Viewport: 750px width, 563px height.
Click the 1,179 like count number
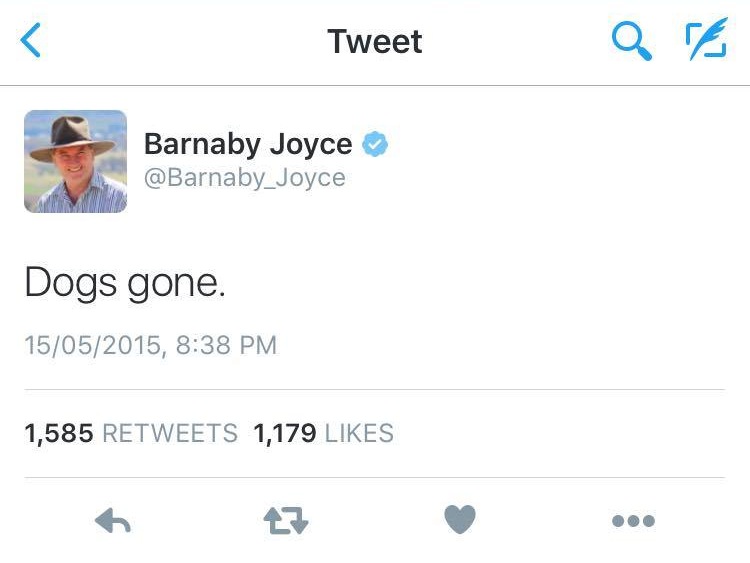(285, 433)
